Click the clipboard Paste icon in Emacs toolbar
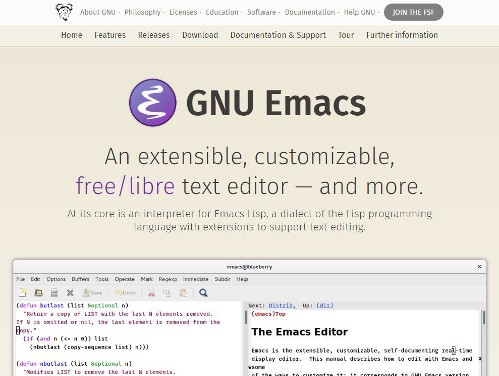 pos(183,293)
